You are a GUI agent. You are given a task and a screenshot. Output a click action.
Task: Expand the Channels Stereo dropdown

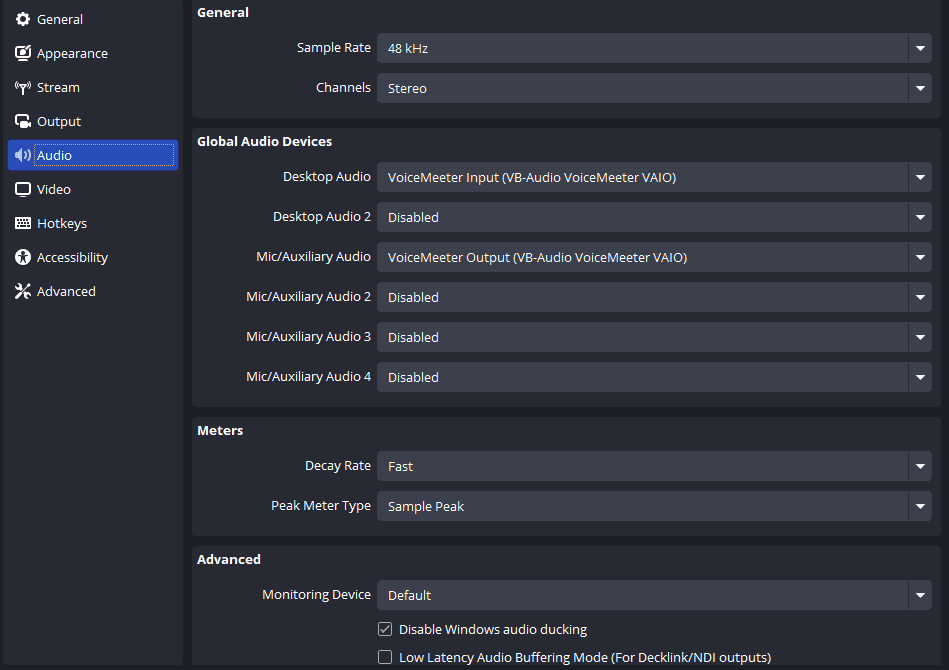[654, 88]
